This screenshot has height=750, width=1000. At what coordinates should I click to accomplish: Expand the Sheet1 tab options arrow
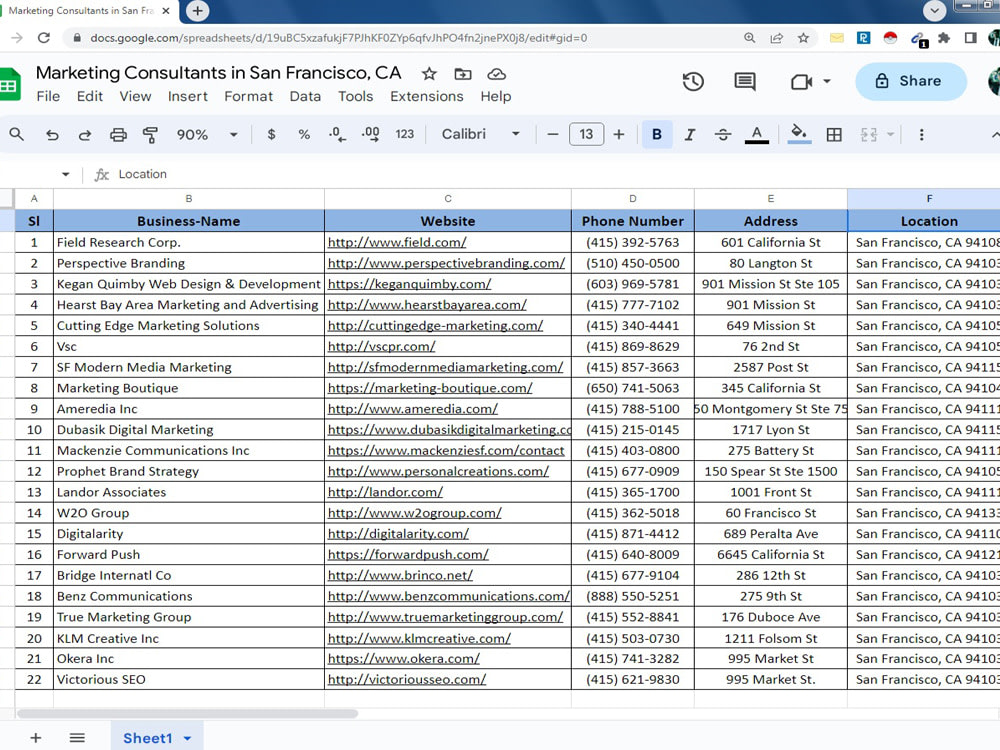point(188,739)
